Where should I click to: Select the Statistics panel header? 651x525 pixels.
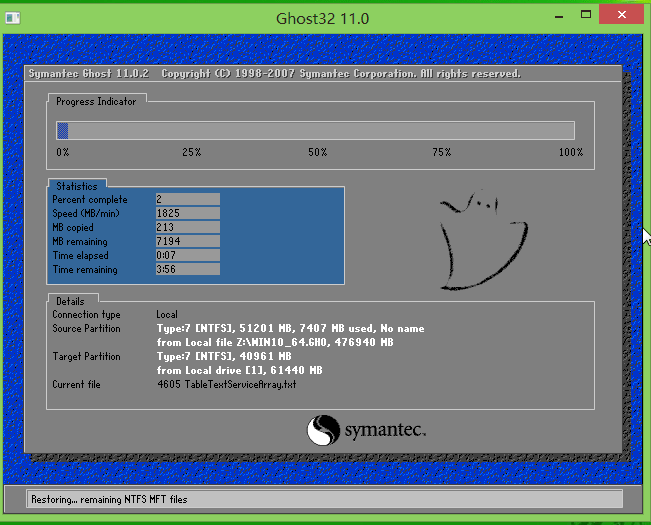click(x=77, y=186)
